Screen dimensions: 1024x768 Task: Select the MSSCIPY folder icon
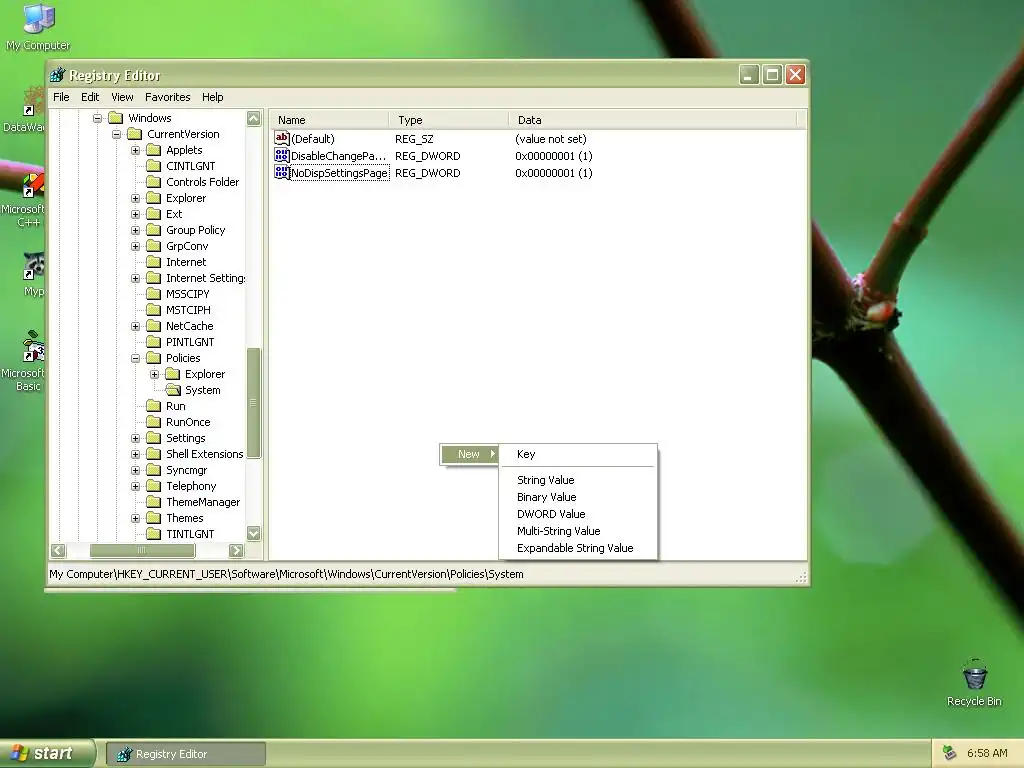click(x=153, y=294)
